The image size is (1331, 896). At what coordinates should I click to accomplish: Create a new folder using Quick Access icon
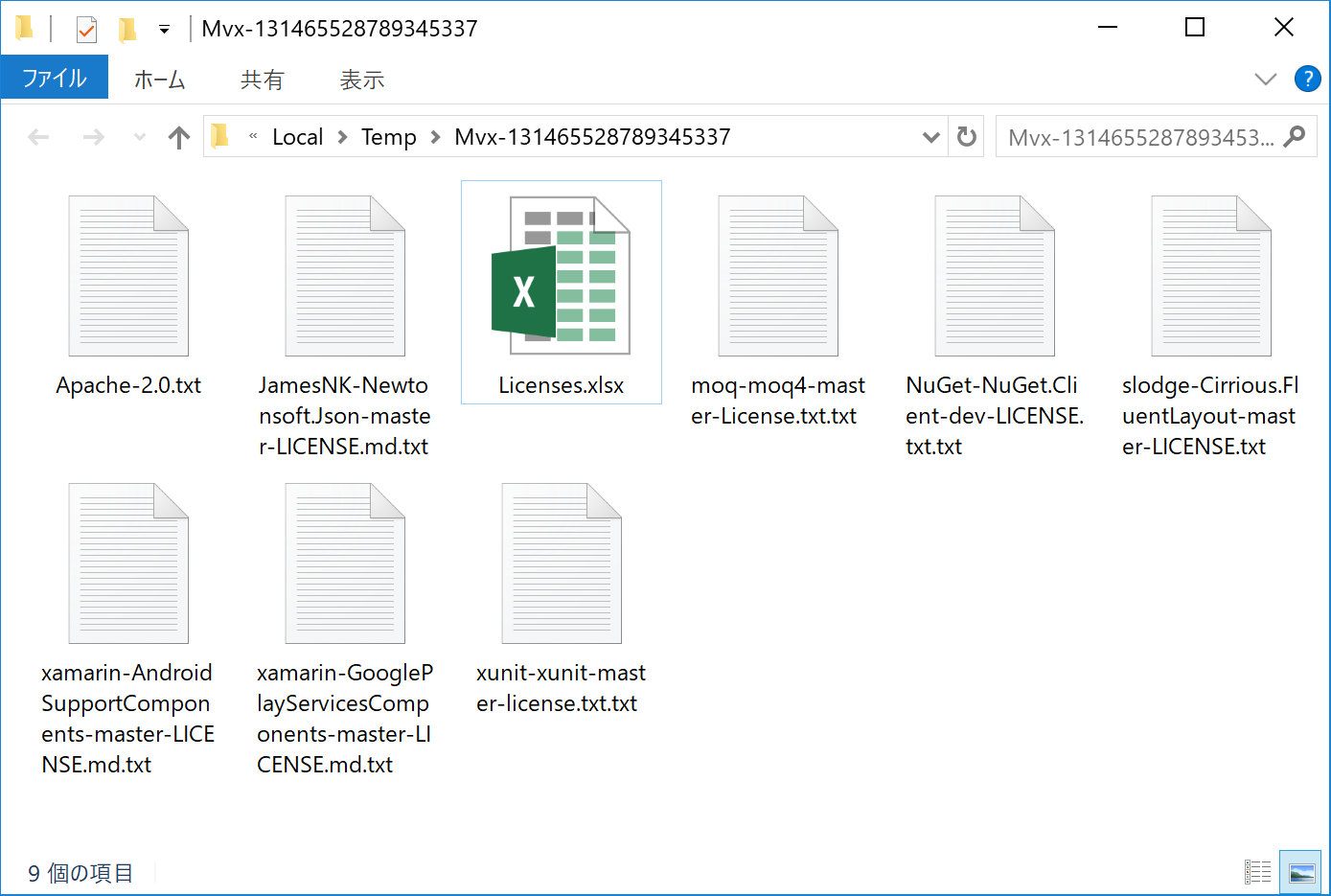pyautogui.click(x=127, y=28)
